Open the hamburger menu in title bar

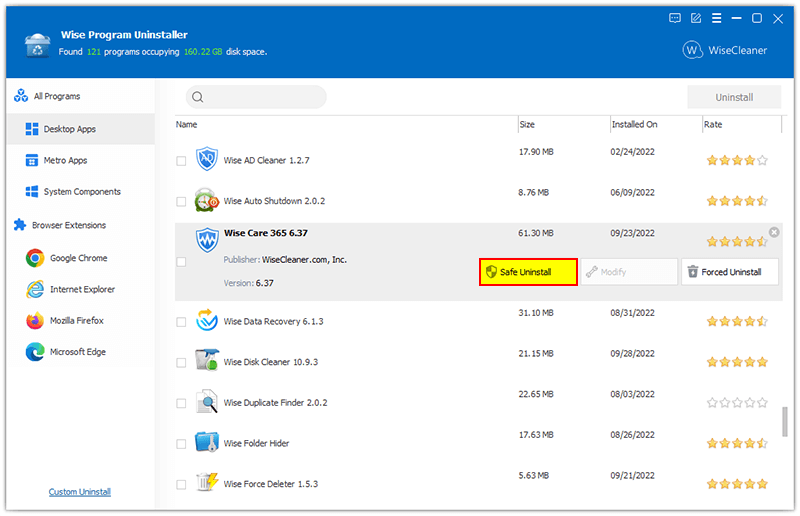(x=716, y=18)
